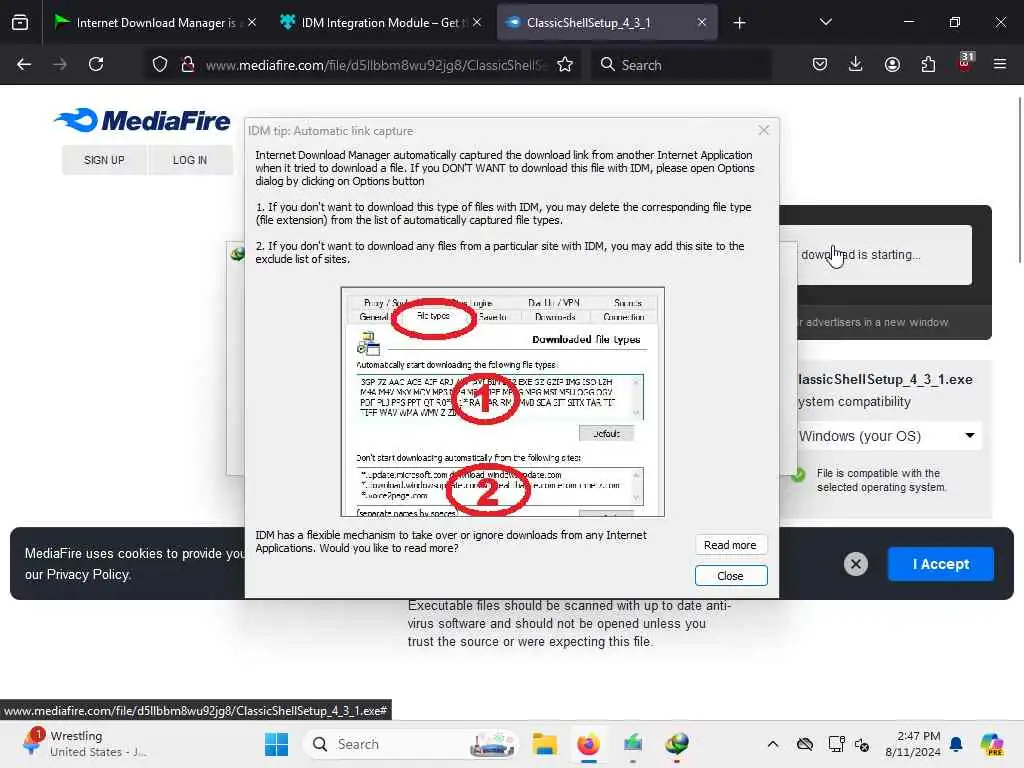Close the IDM Integration Module tab
The image size is (1024, 768).
click(477, 22)
